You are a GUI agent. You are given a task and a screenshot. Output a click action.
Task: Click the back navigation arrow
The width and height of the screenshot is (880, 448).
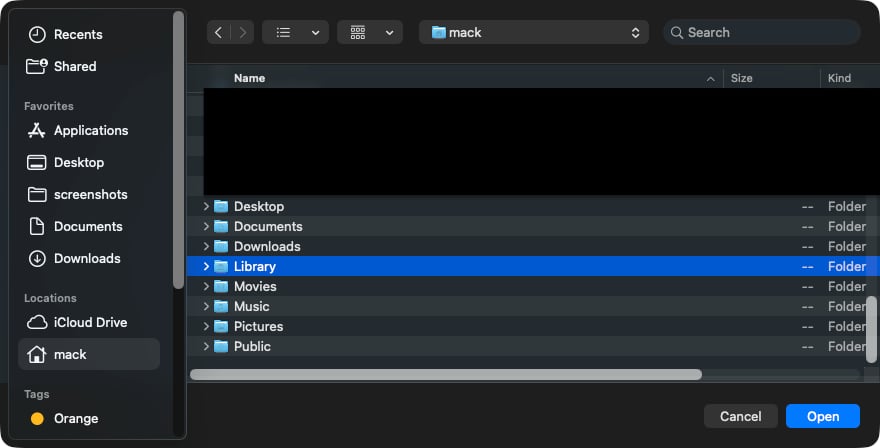[x=219, y=32]
